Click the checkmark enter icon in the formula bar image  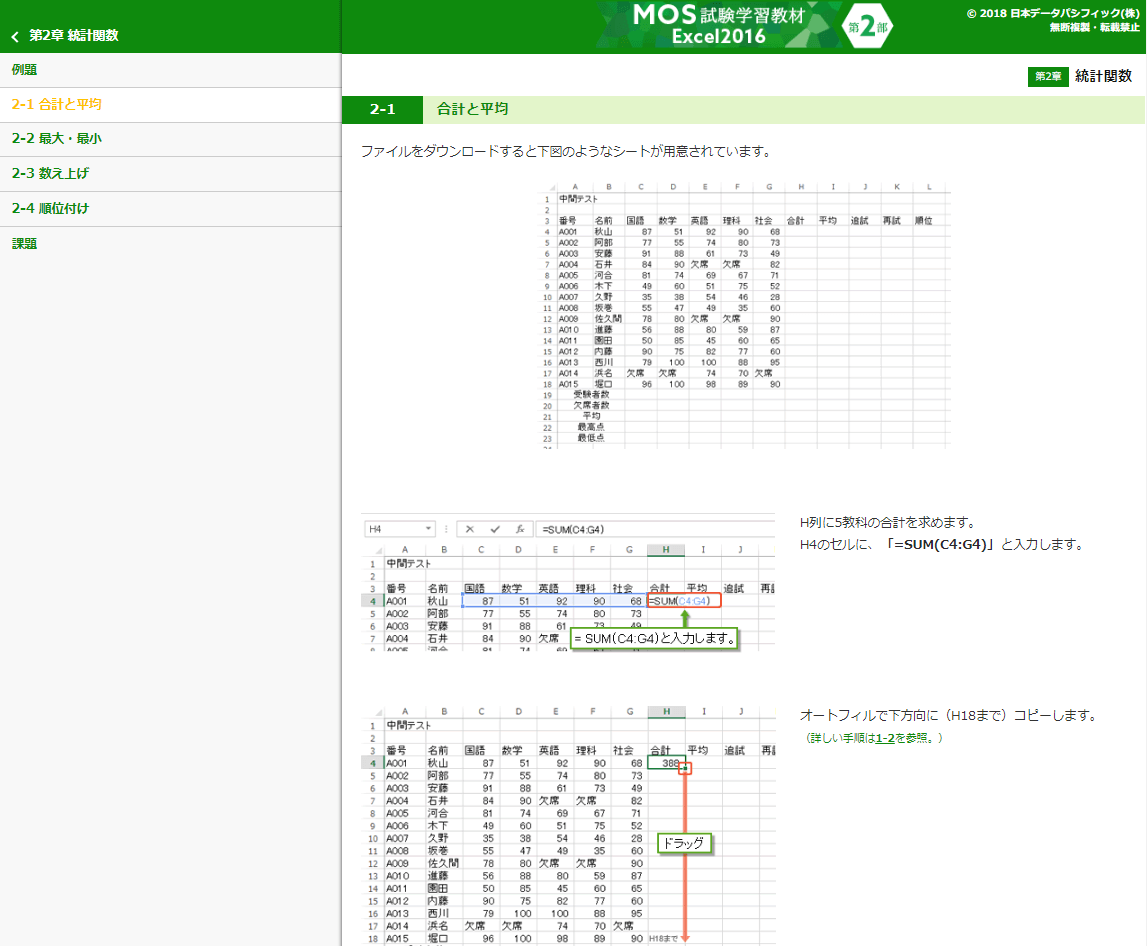[494, 529]
